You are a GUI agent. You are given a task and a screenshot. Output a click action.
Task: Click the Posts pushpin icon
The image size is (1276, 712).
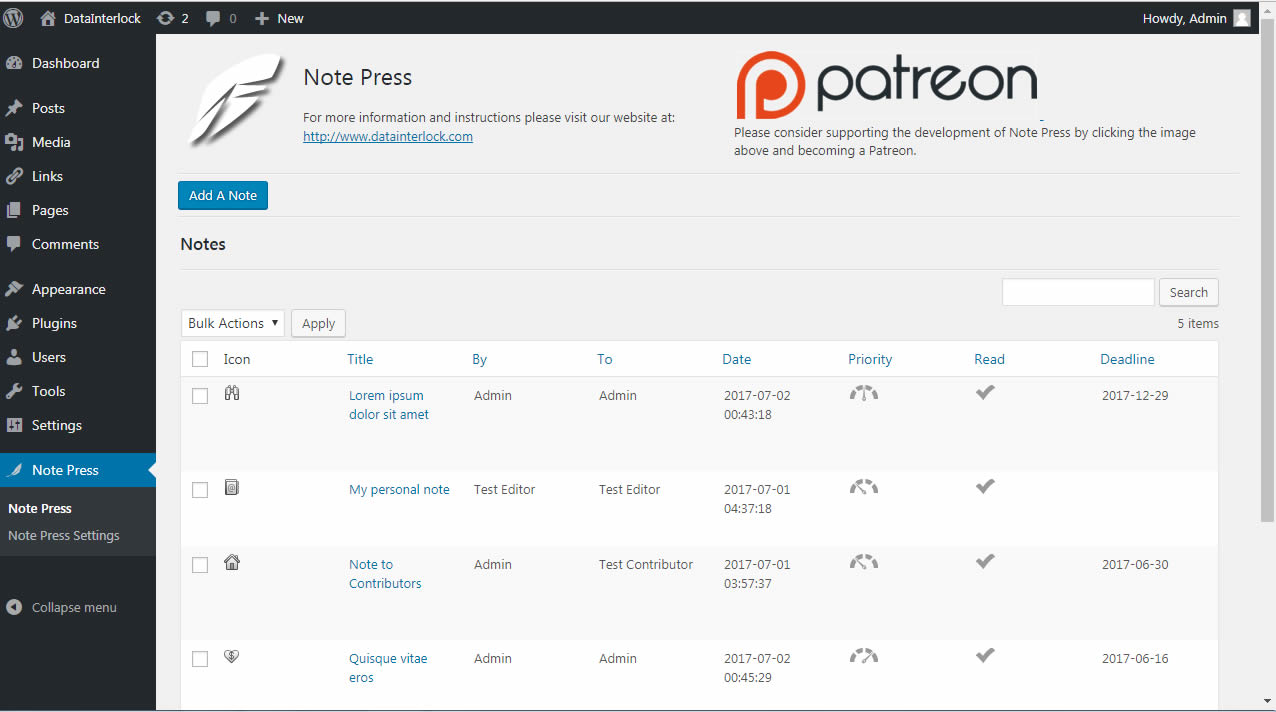click(14, 108)
